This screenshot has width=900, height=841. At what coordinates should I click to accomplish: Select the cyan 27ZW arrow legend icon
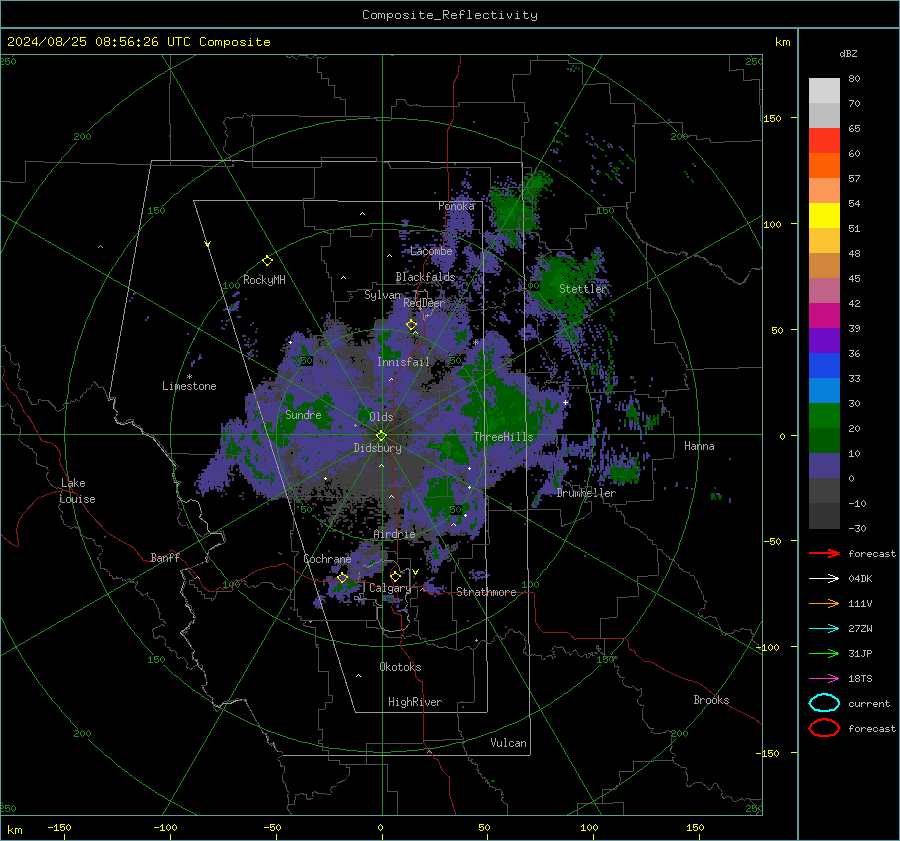824,629
